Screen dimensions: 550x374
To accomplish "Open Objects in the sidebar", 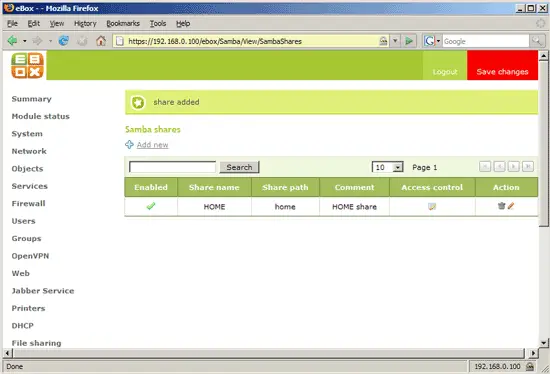I will point(27,169).
